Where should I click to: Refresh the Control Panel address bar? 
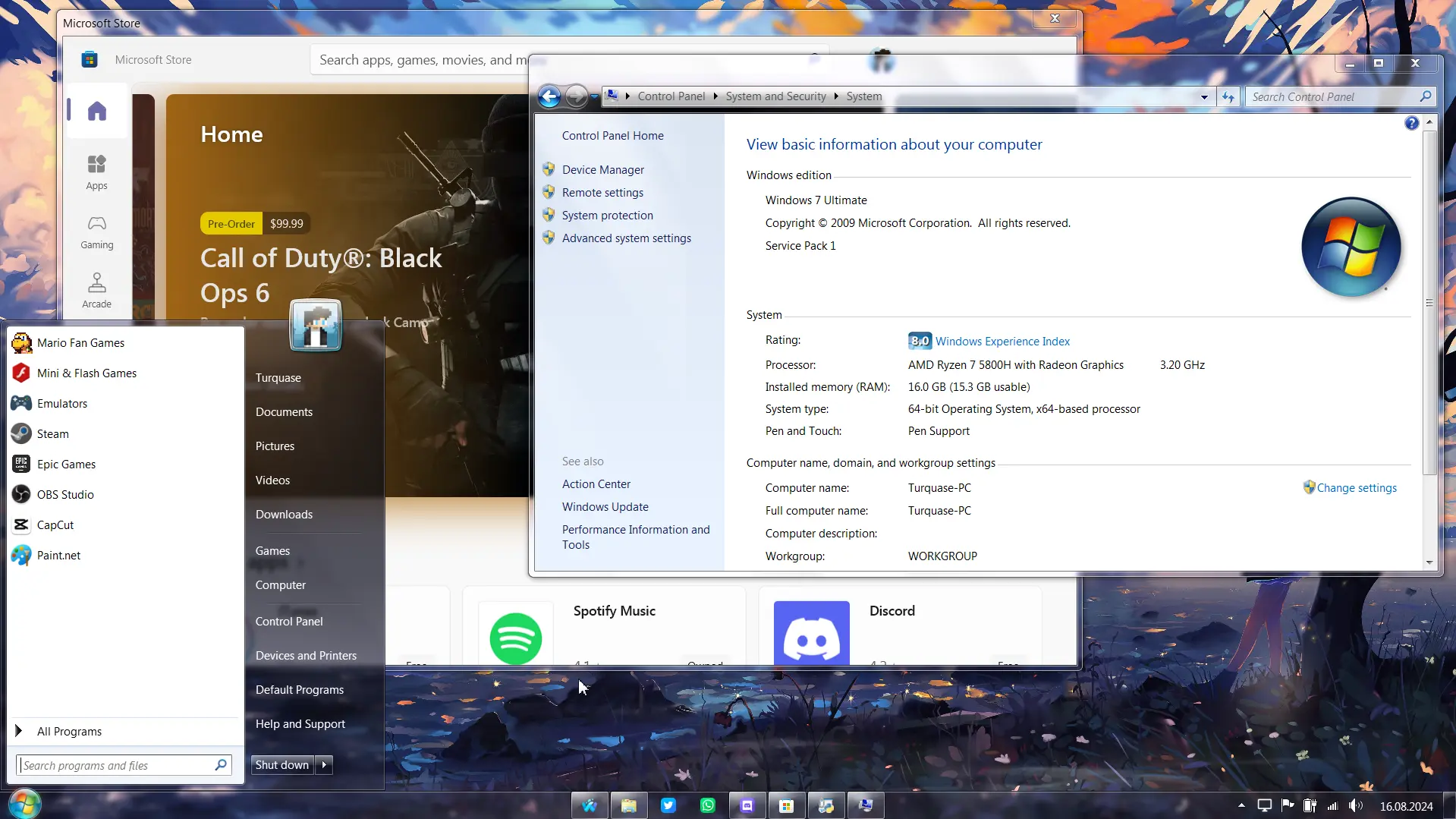tap(1228, 97)
